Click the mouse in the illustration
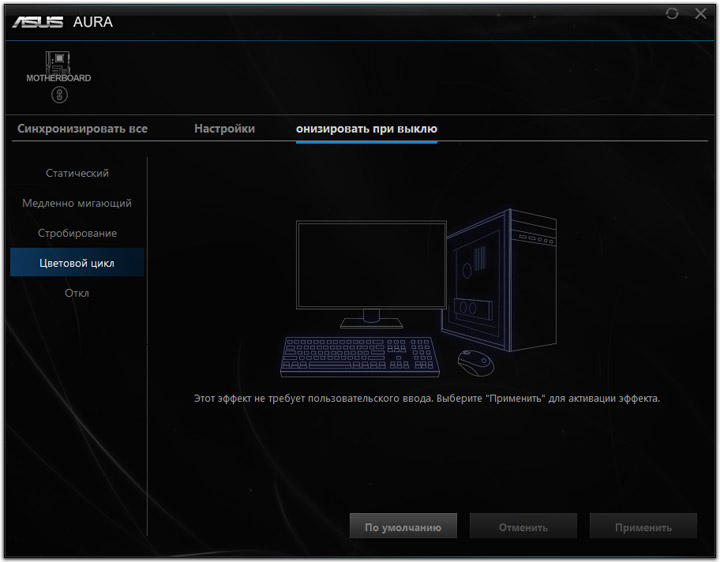 click(476, 363)
